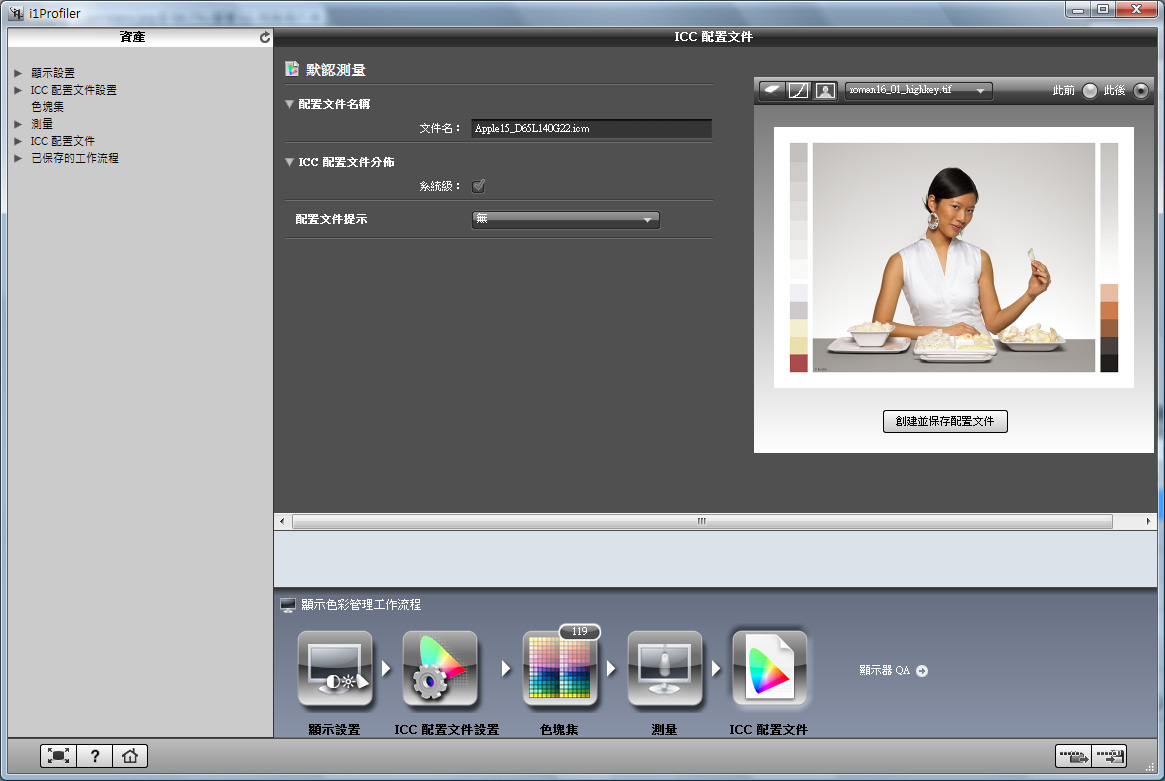Open the ICC 配置文件設置 workflow step icon
Image resolution: width=1165 pixels, height=781 pixels.
[x=440, y=668]
